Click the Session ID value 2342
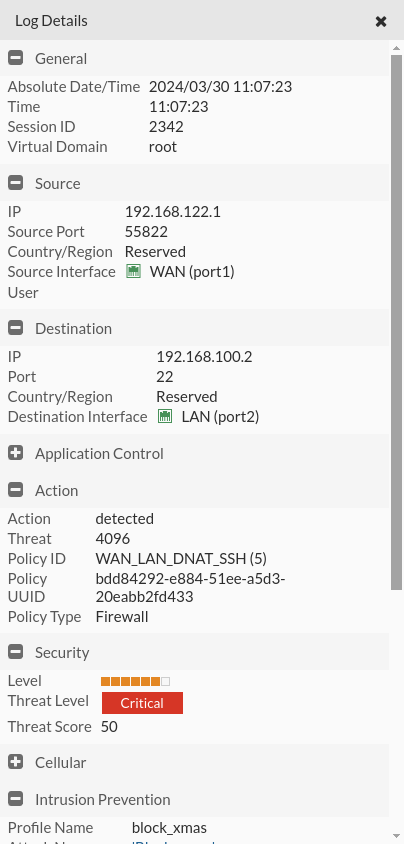This screenshot has height=844, width=404. click(x=166, y=126)
